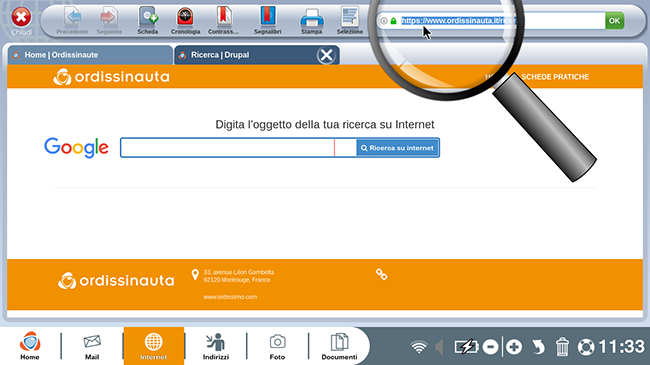Screen dimensions: 650x365
Task: Close the Ricerca | Drupal tab
Action: (x=326, y=55)
